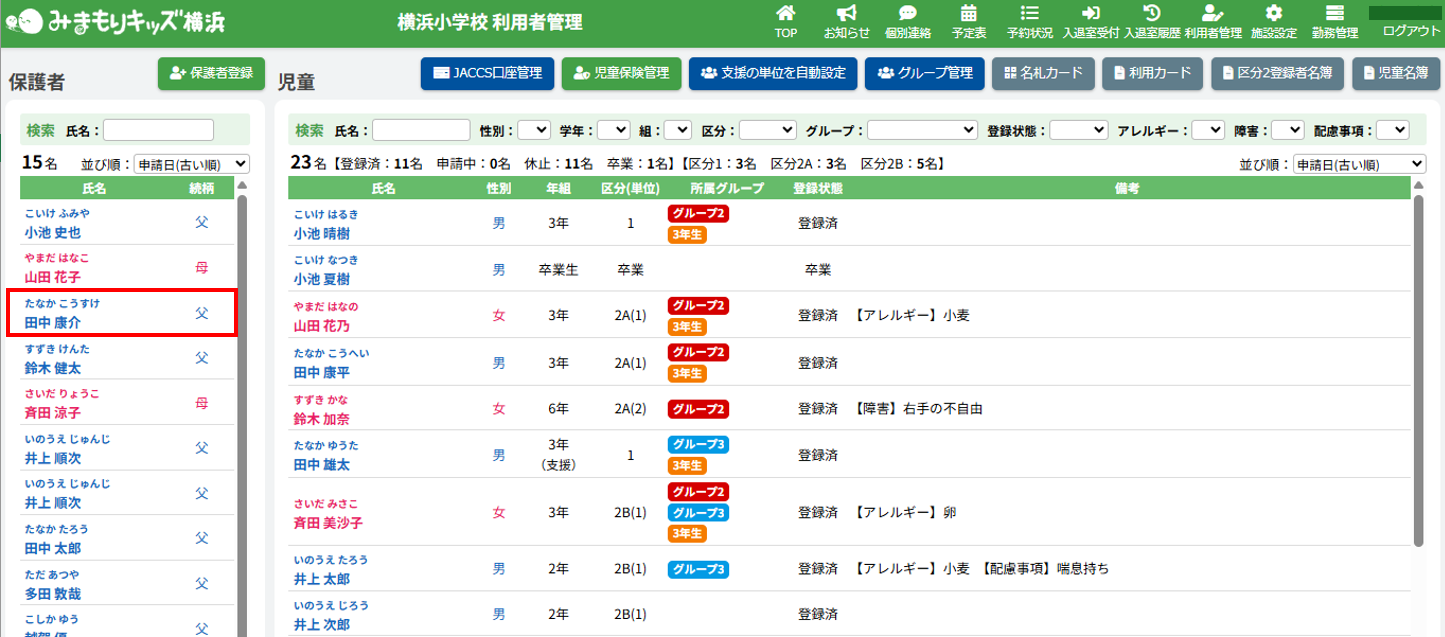Screen dimensions: 1445x637
Task: Click ログアウト in the header
Action: (1411, 31)
